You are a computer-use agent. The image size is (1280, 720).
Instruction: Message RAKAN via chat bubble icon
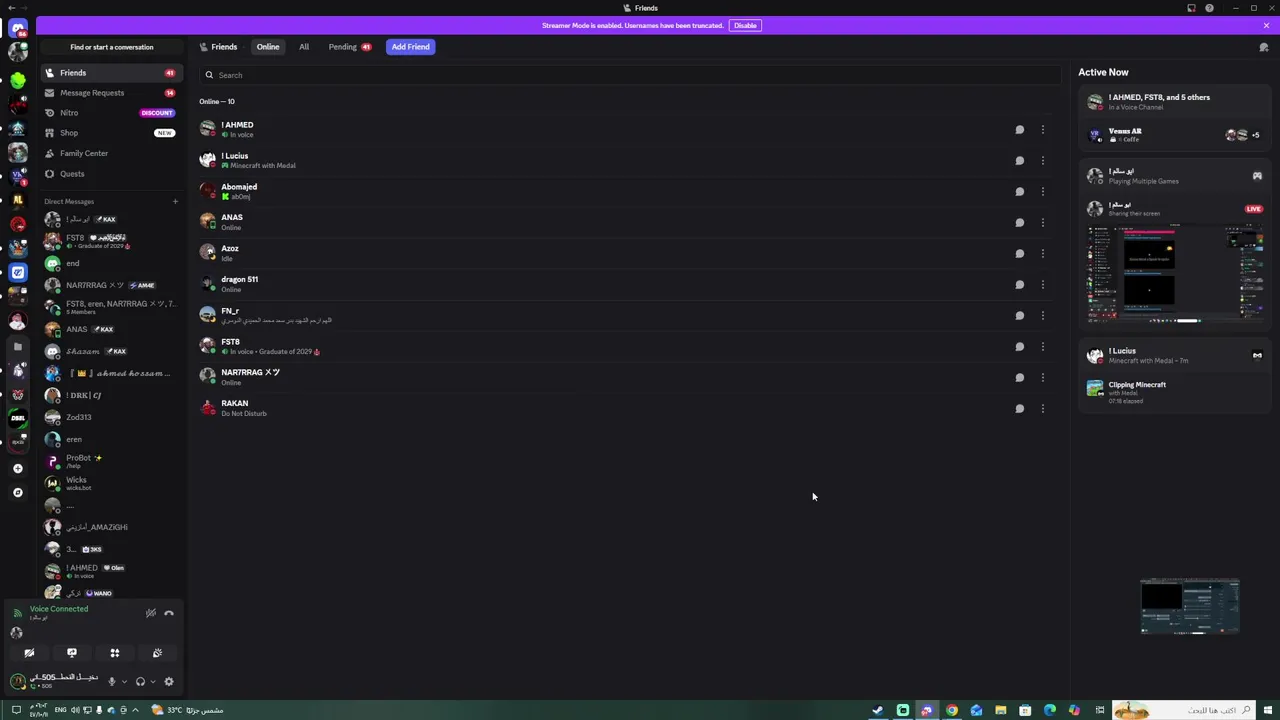coord(1019,408)
